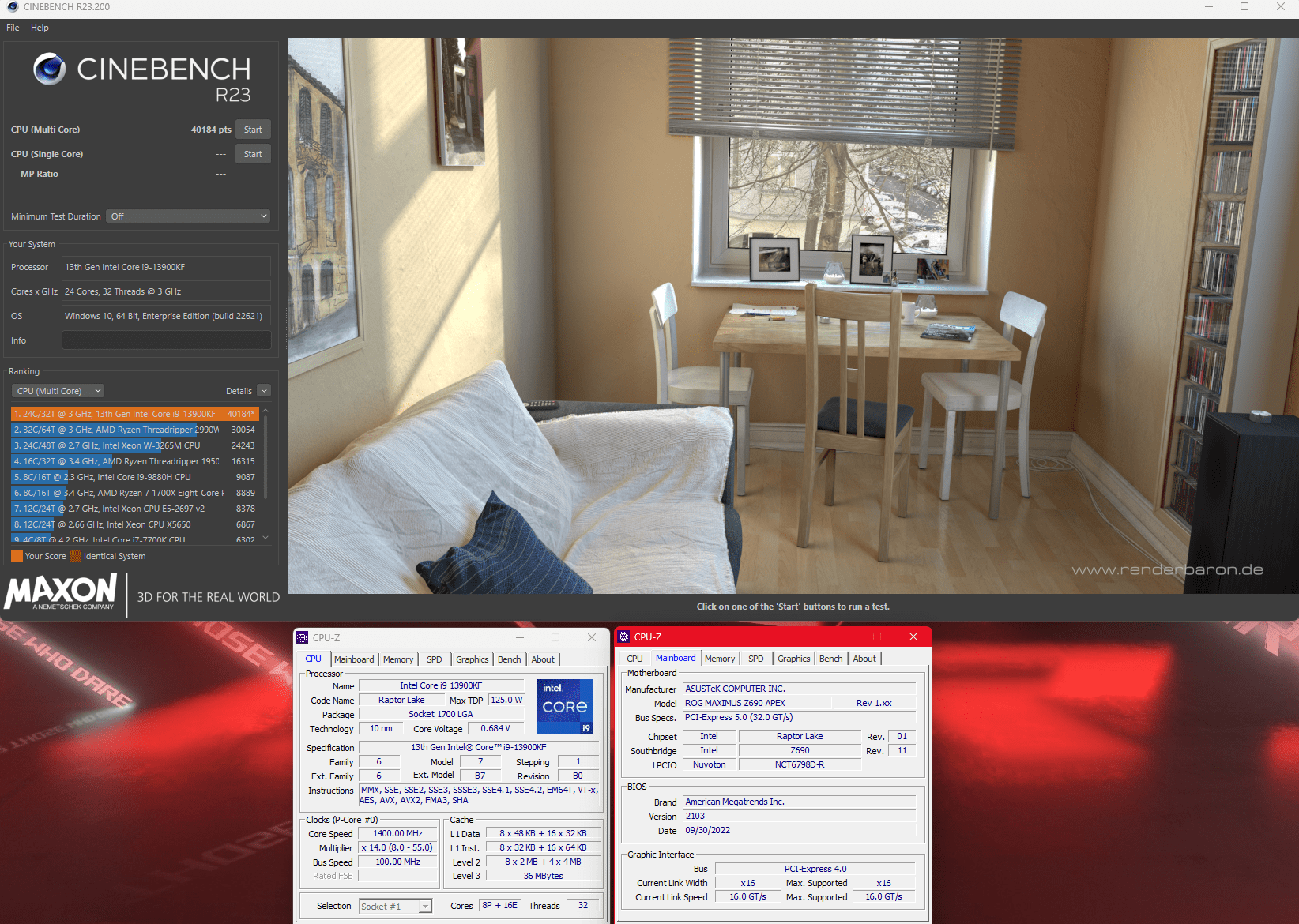Click the Processor field showing i9-13900KF

click(x=166, y=267)
